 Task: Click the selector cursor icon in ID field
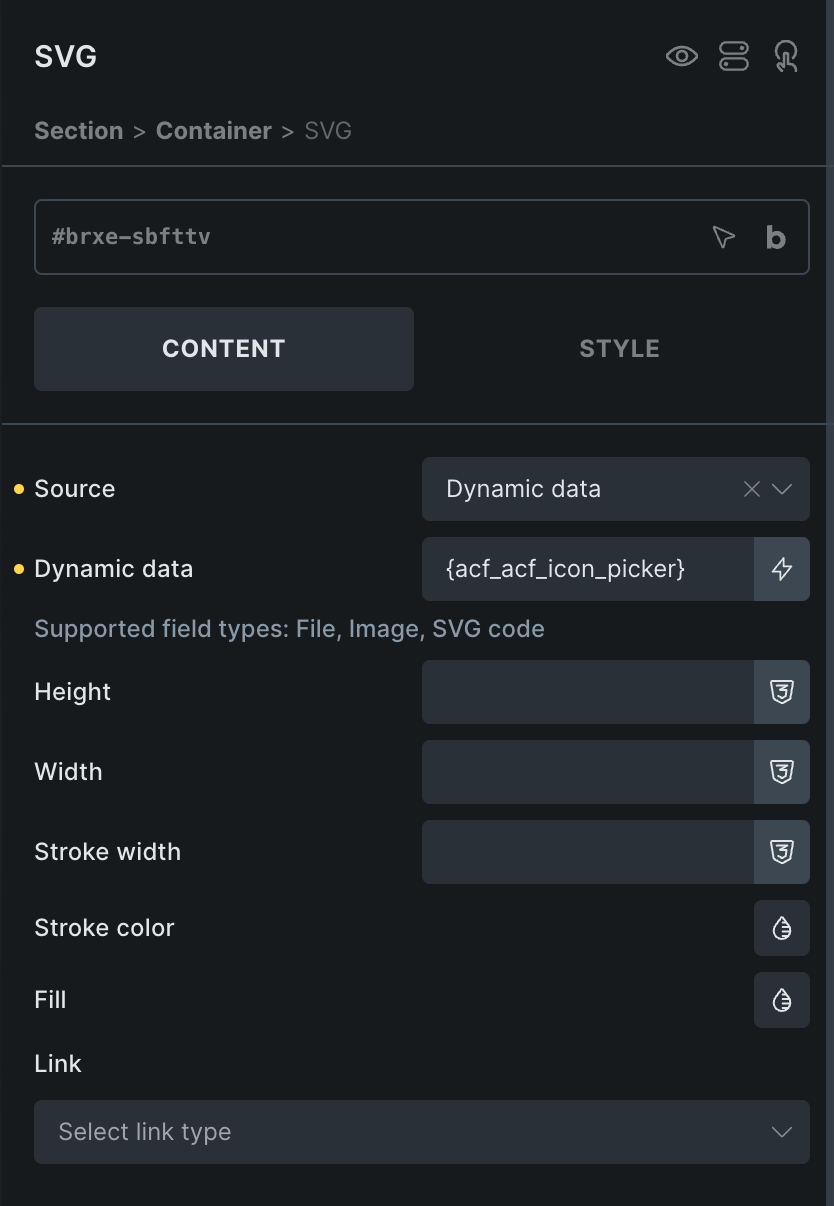click(x=724, y=237)
